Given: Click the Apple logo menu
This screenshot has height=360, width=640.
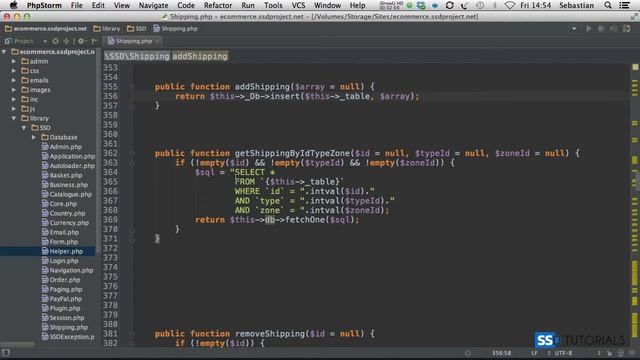Looking at the screenshot, I should pyautogui.click(x=13, y=5).
